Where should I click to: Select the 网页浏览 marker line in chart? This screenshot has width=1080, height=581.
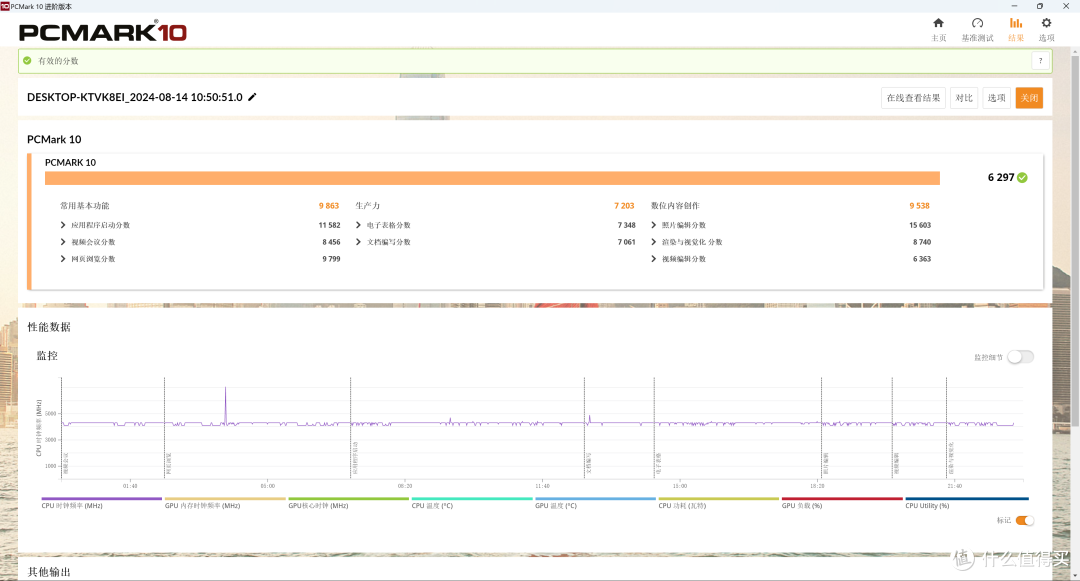(165, 427)
